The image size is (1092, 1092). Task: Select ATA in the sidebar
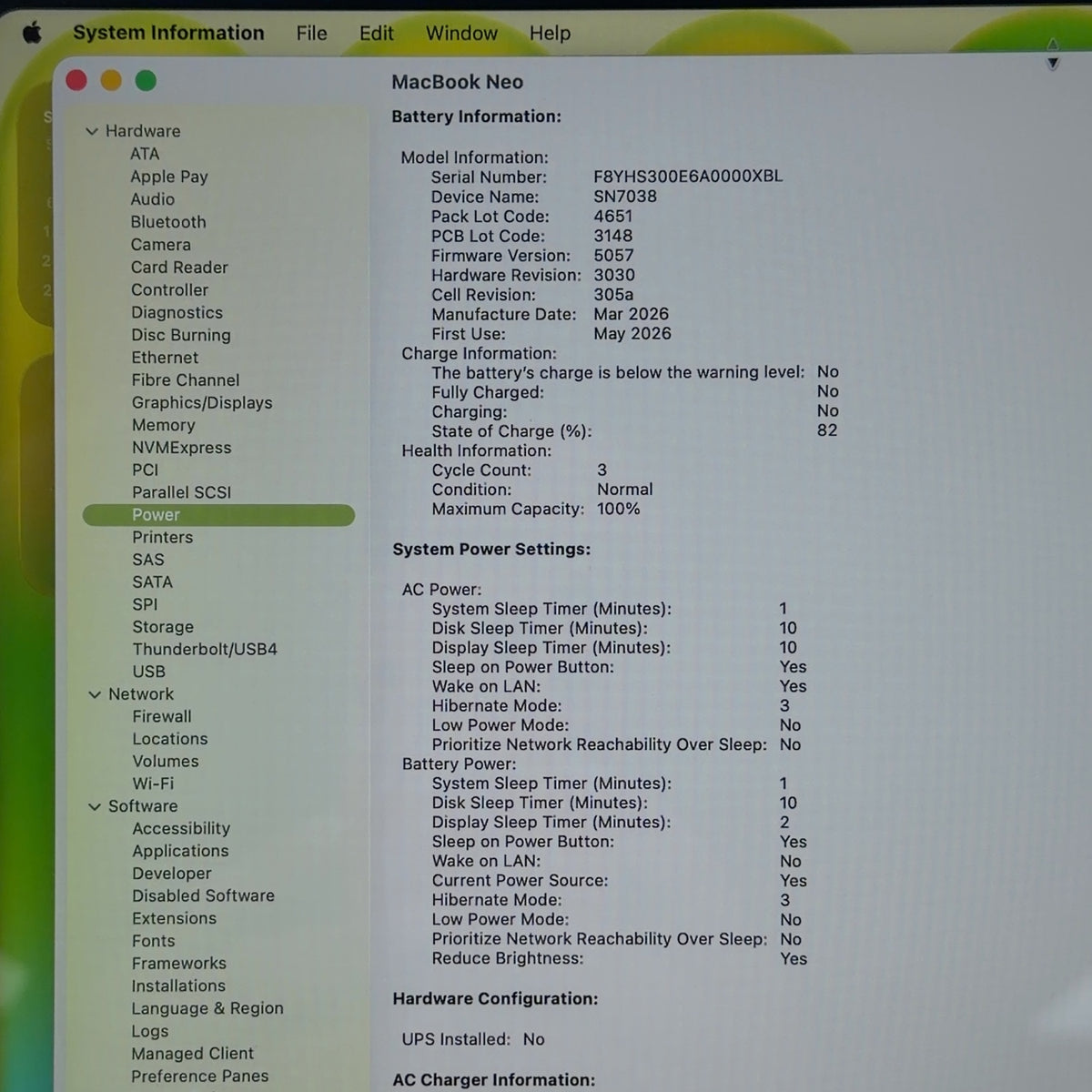145,154
